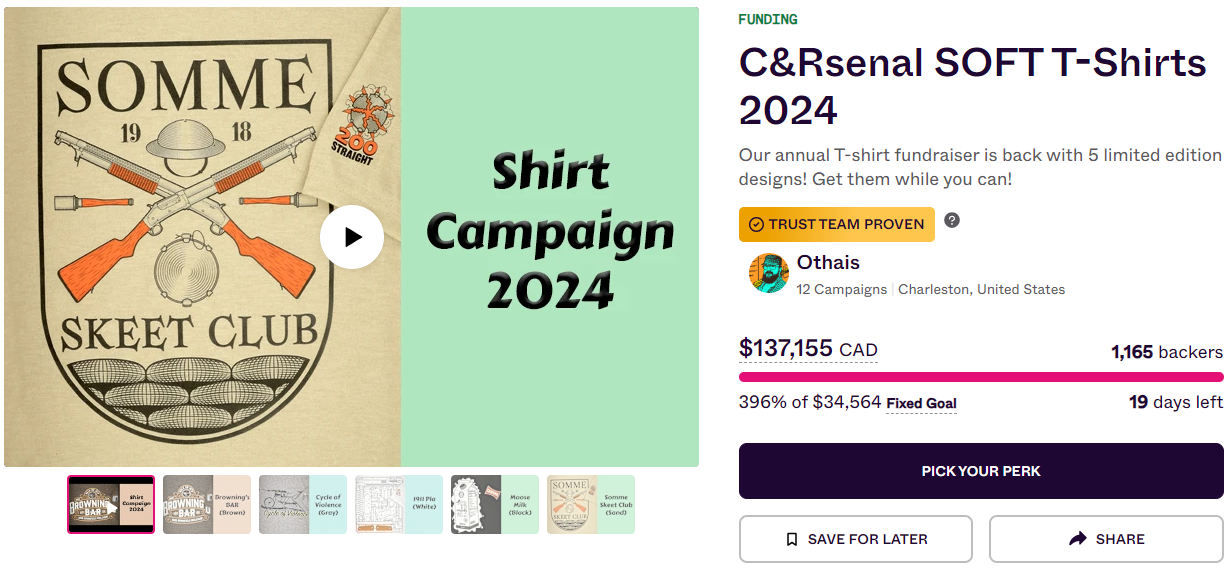Click the pink funding progress bar
The height and width of the screenshot is (577, 1226).
click(980, 377)
